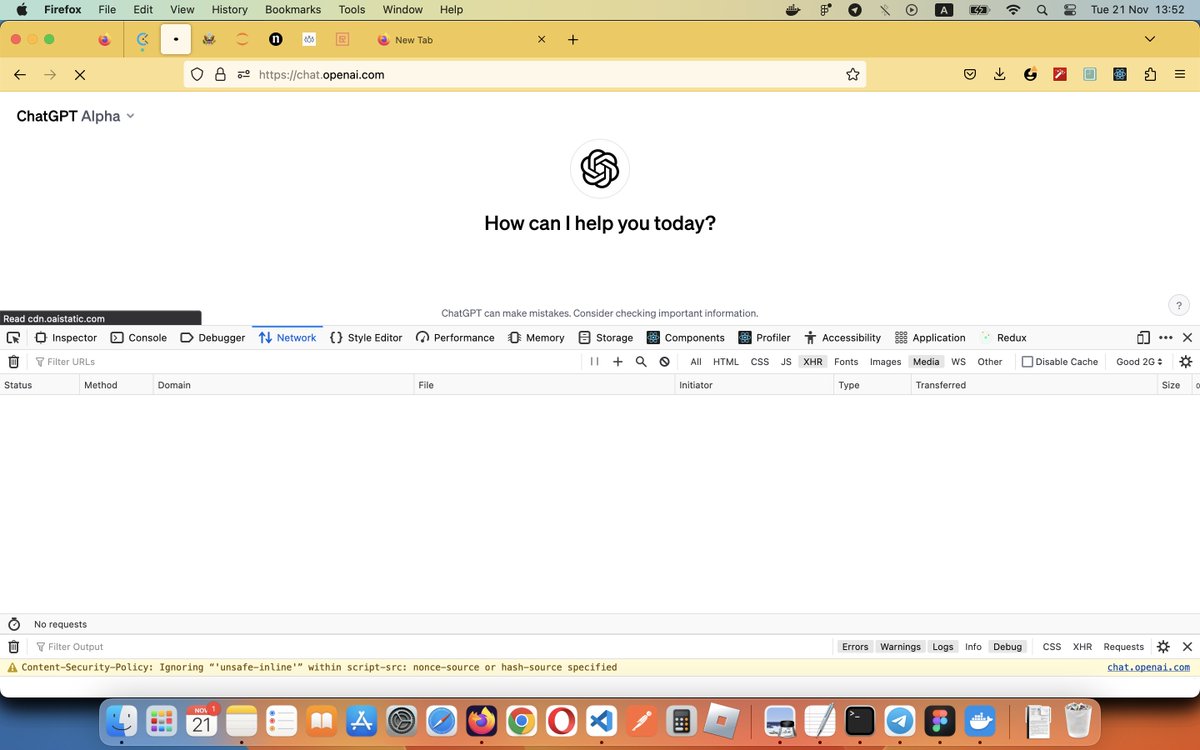Open the Firefox hamburger menu
This screenshot has height=750, width=1200.
point(1179,74)
